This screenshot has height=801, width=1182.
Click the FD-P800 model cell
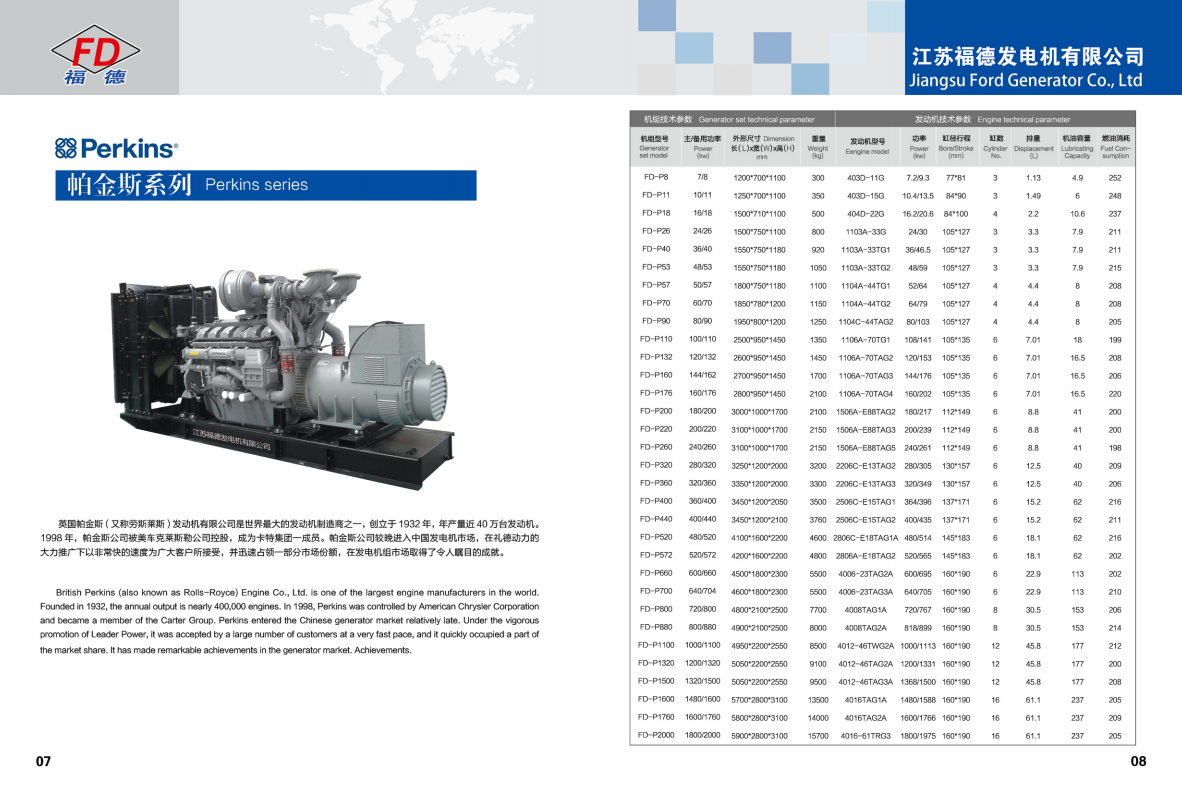pyautogui.click(x=656, y=610)
